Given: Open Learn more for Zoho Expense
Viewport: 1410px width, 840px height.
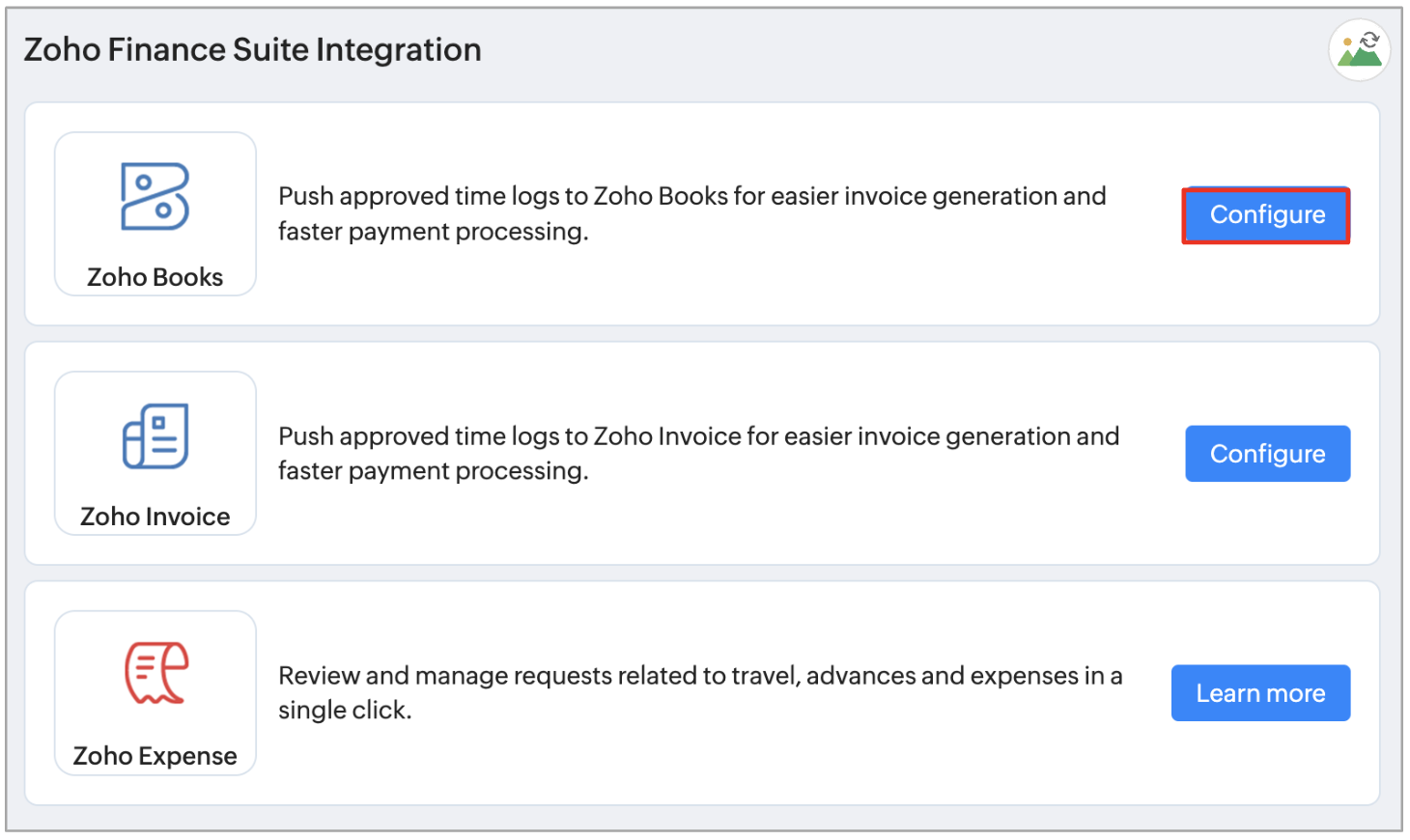Looking at the screenshot, I should tap(1260, 693).
